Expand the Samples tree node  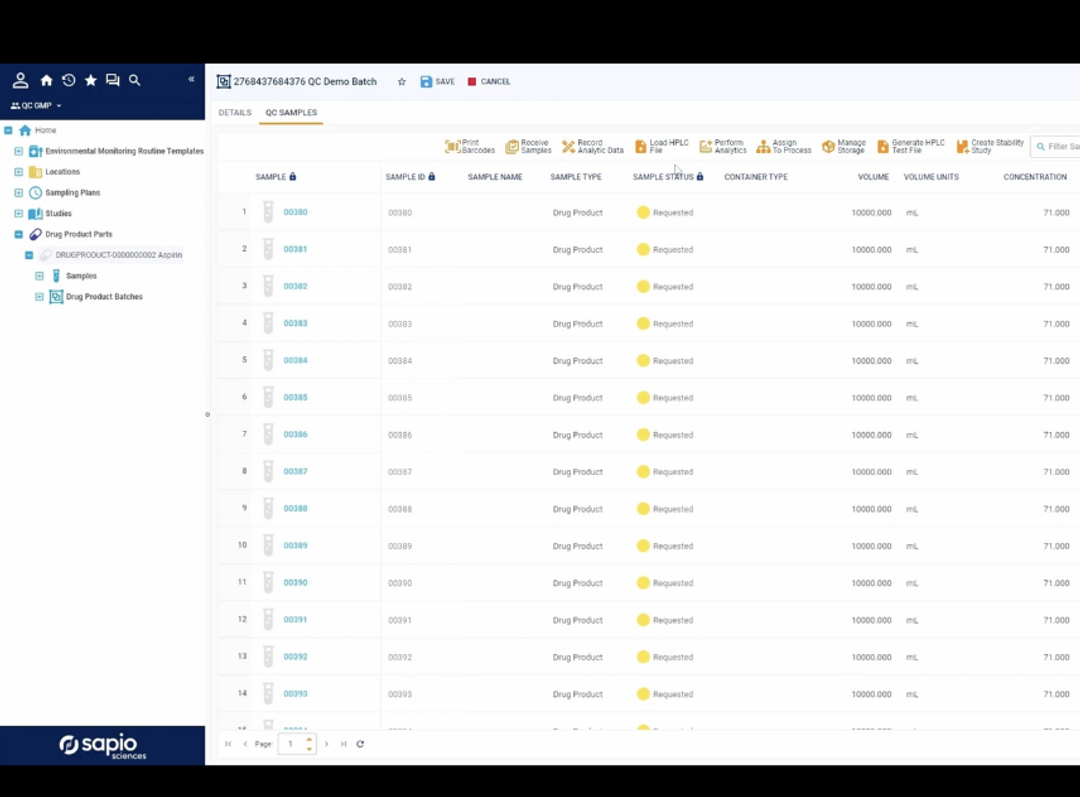point(40,275)
